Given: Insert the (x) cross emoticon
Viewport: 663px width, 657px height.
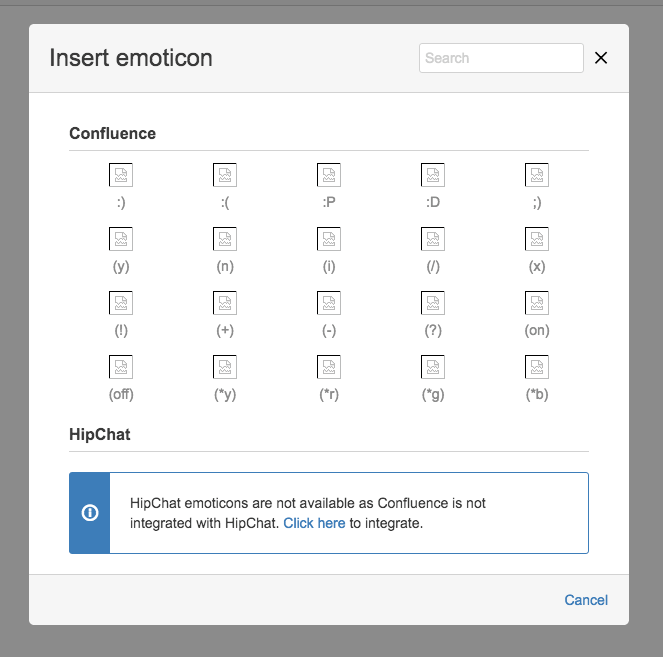Looking at the screenshot, I should click(537, 239).
